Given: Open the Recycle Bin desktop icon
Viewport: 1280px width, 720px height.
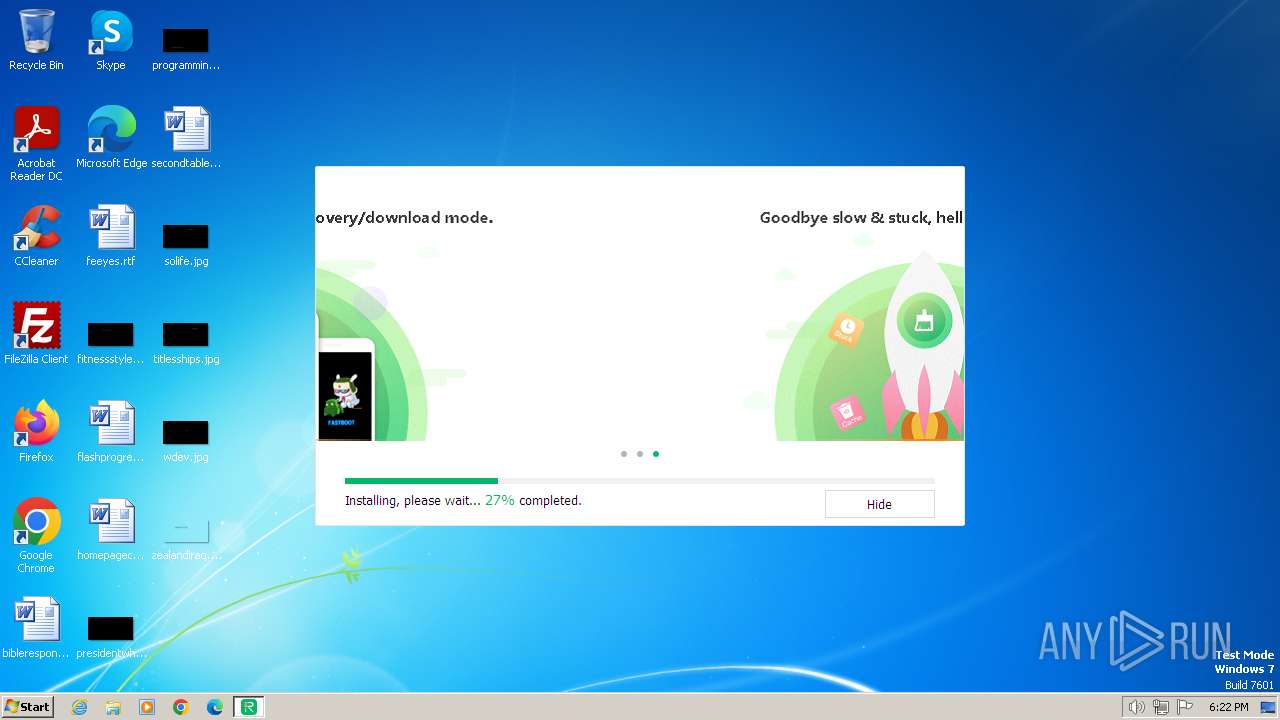Looking at the screenshot, I should (x=36, y=40).
